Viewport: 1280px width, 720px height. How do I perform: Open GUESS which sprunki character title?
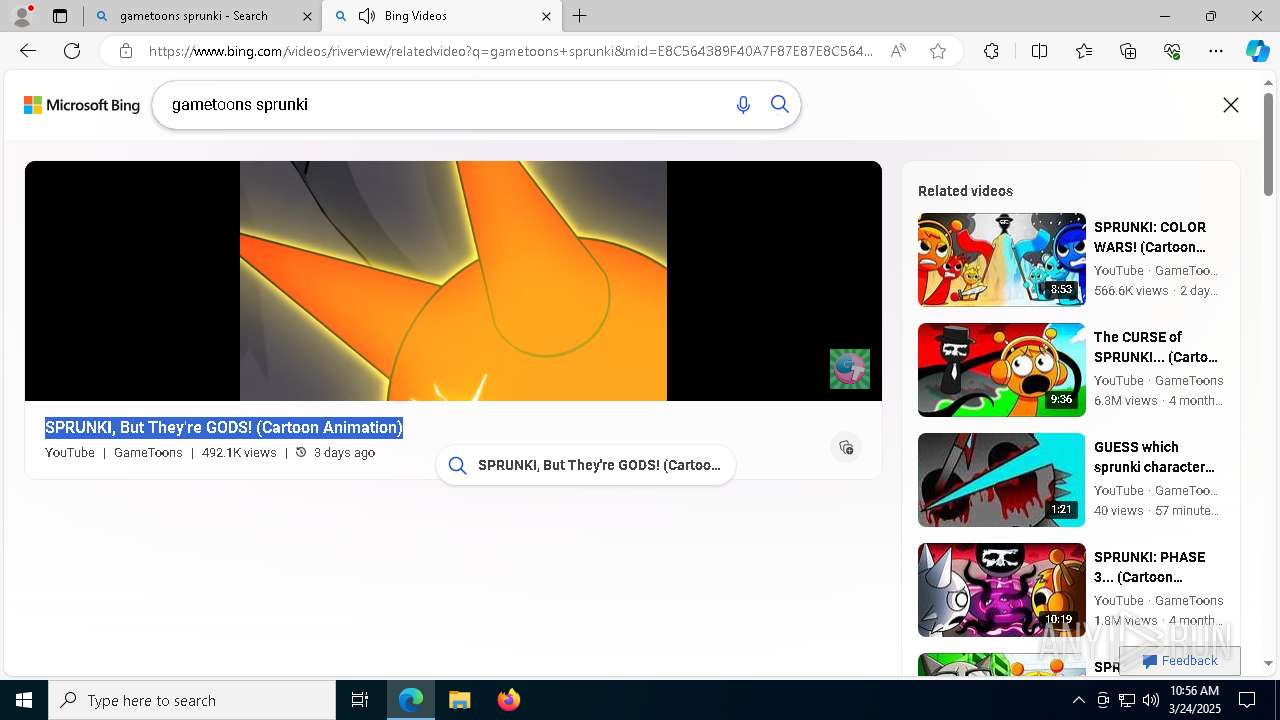pos(1154,457)
